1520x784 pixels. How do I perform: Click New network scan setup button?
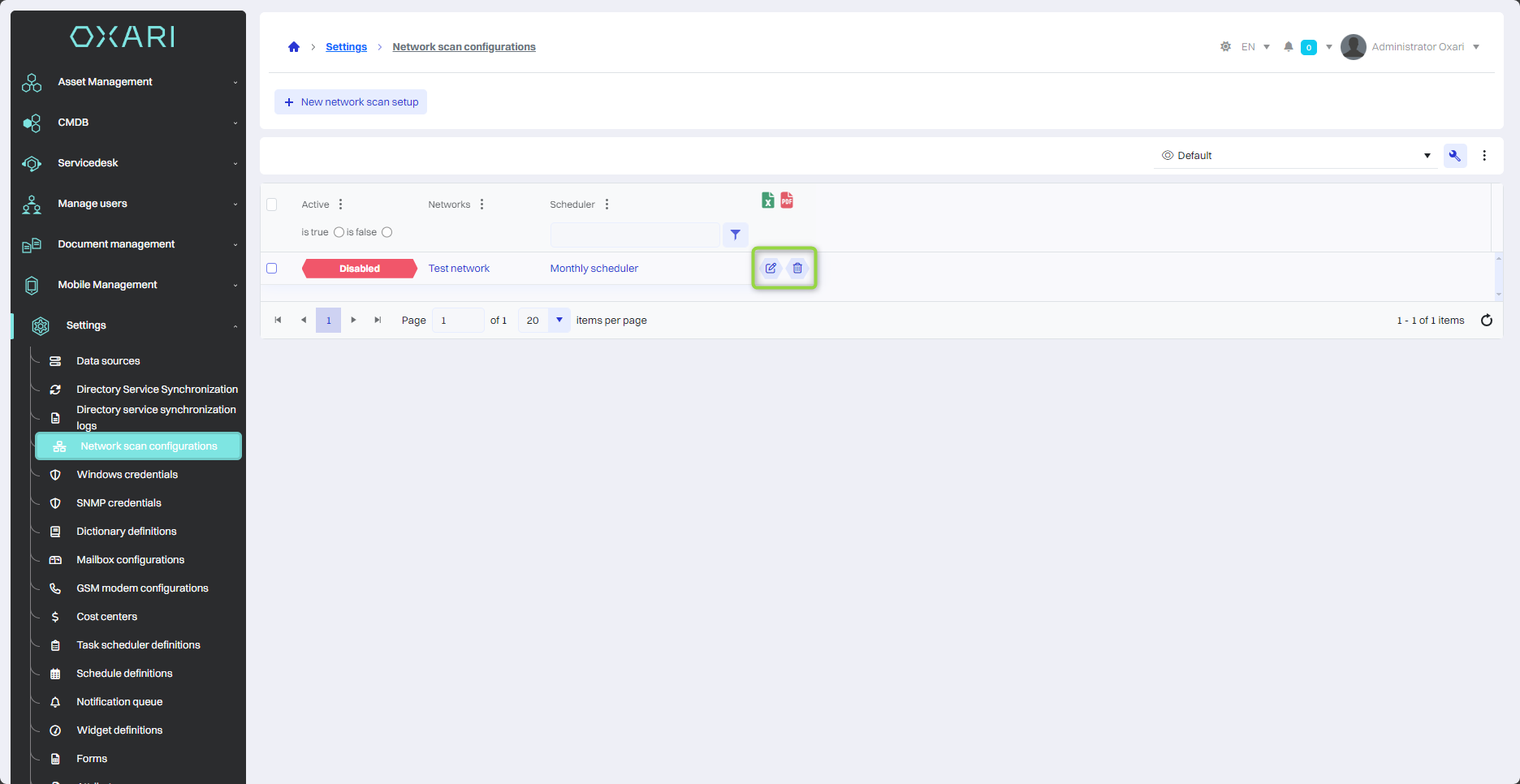[351, 102]
